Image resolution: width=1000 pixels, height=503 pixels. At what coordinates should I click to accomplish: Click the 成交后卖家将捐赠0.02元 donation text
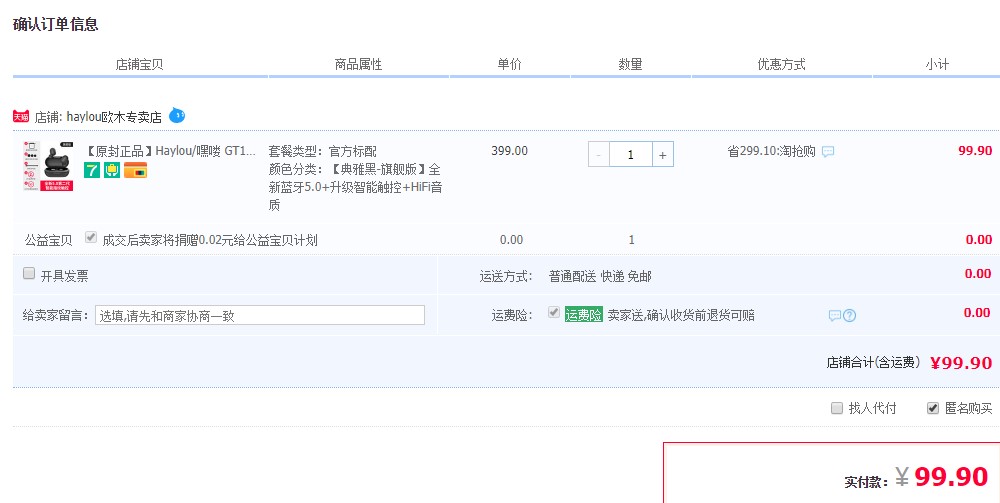(210, 240)
